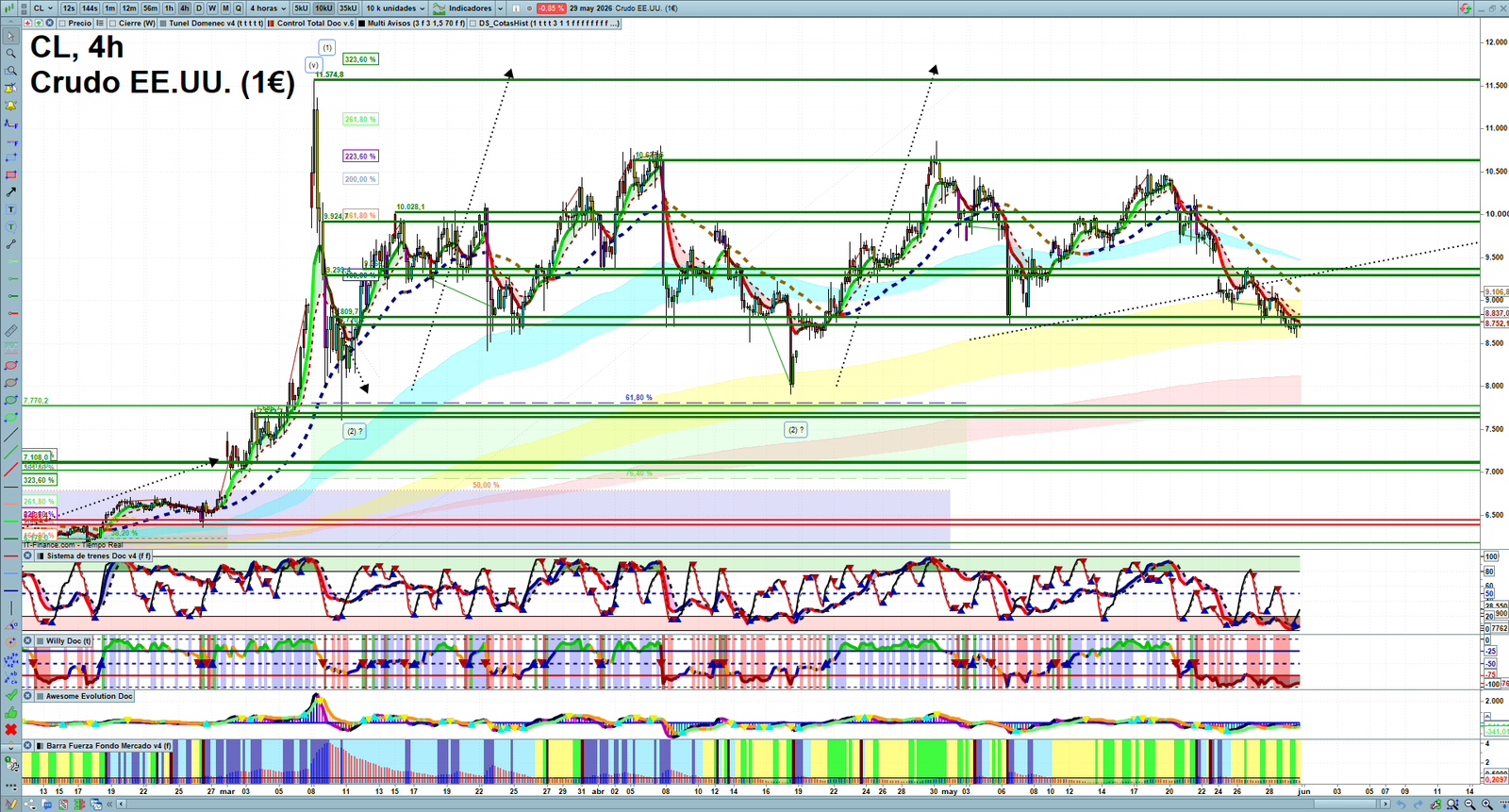1509x812 pixels.
Task: Click the black swatch before Multi Avisos
Action: [361, 23]
